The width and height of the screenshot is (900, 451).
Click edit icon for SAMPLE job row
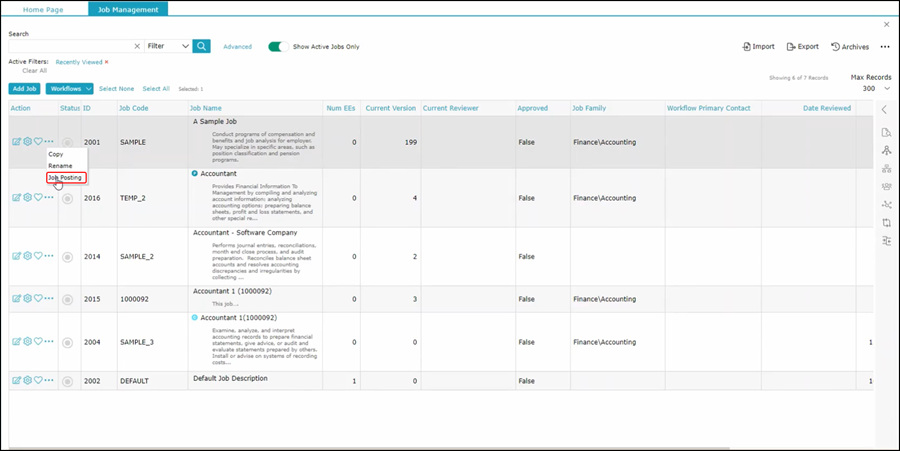[x=16, y=142]
